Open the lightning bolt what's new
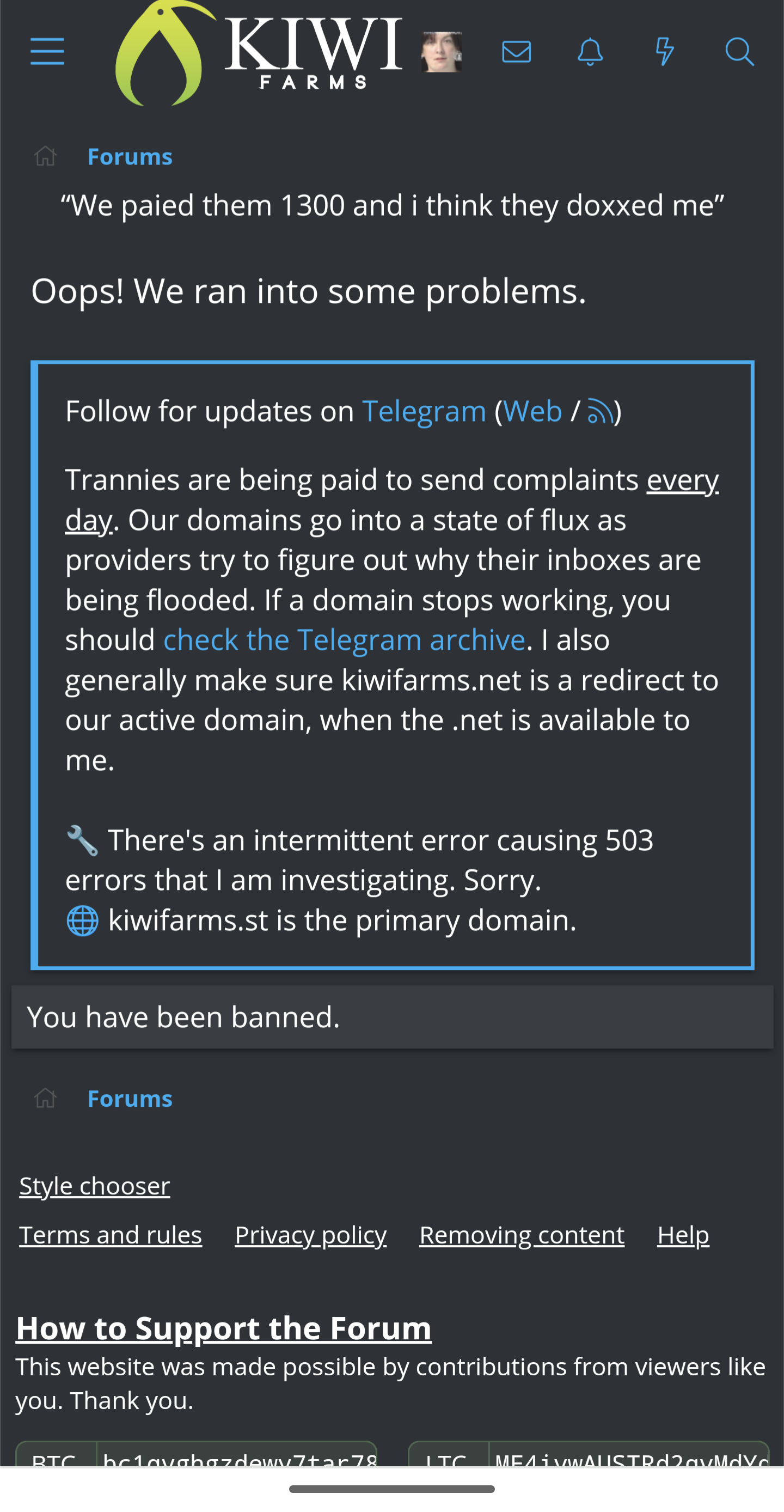 click(664, 52)
